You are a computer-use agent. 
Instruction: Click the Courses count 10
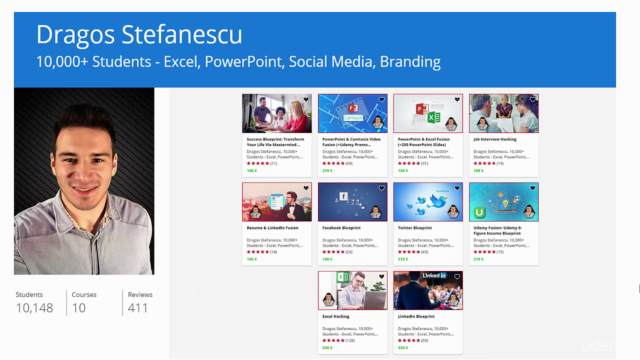tap(79, 308)
